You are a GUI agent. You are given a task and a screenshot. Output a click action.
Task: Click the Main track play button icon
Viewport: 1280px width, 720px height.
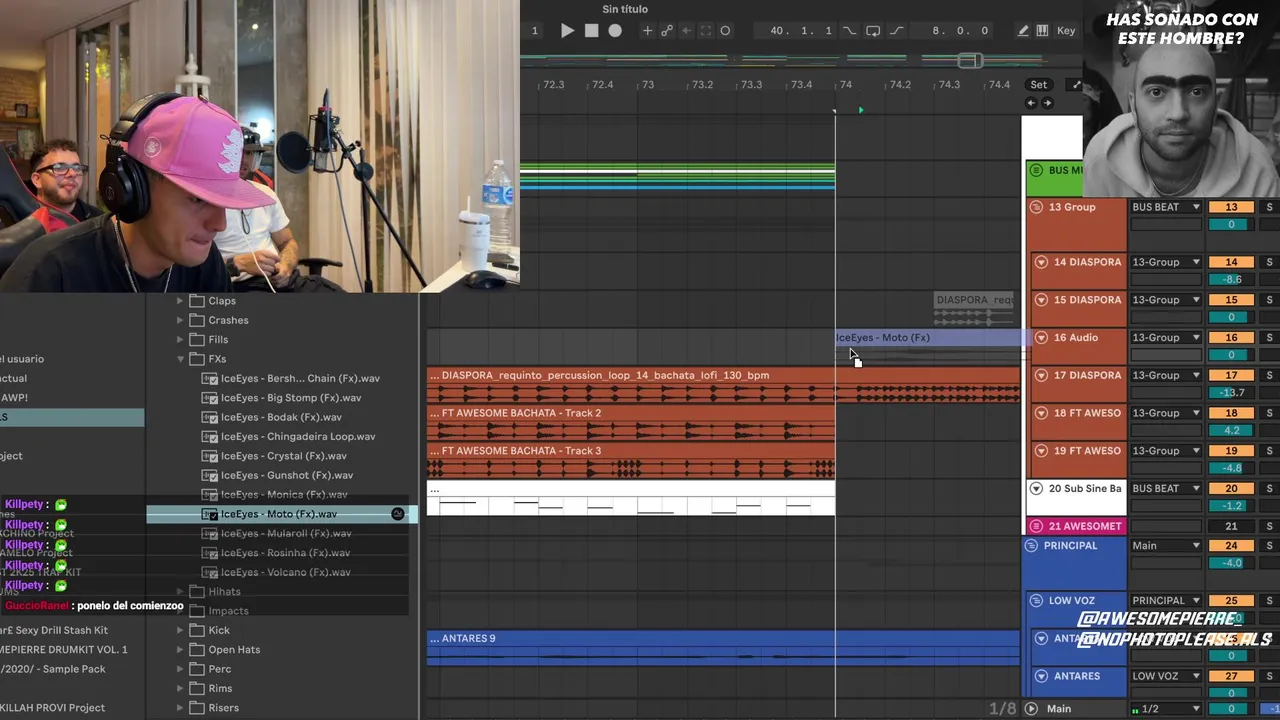tap(1031, 709)
